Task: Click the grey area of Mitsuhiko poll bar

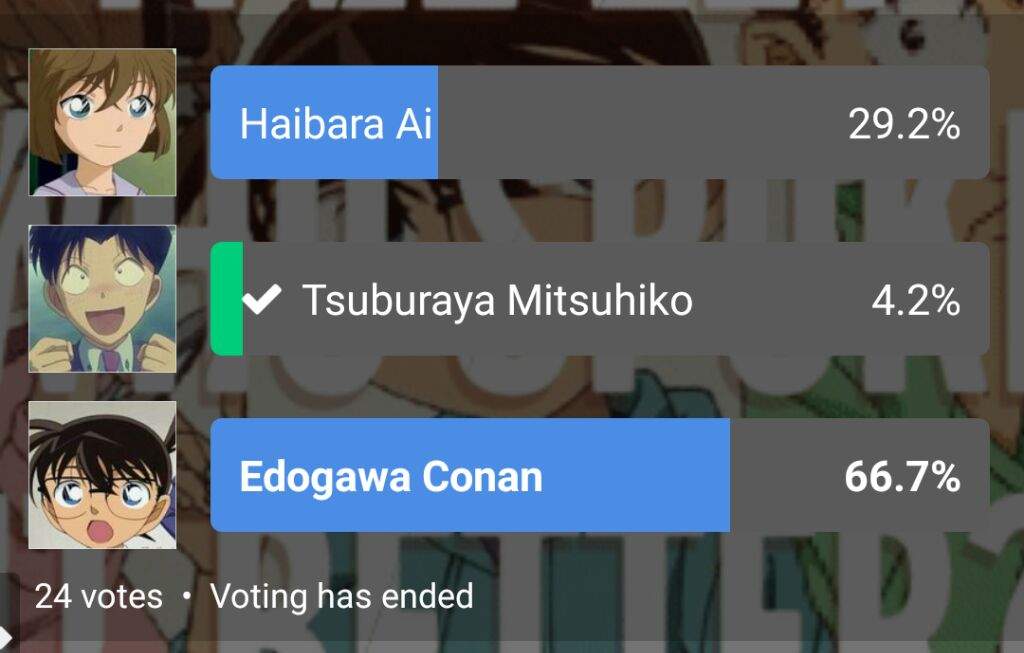Action: click(x=616, y=299)
